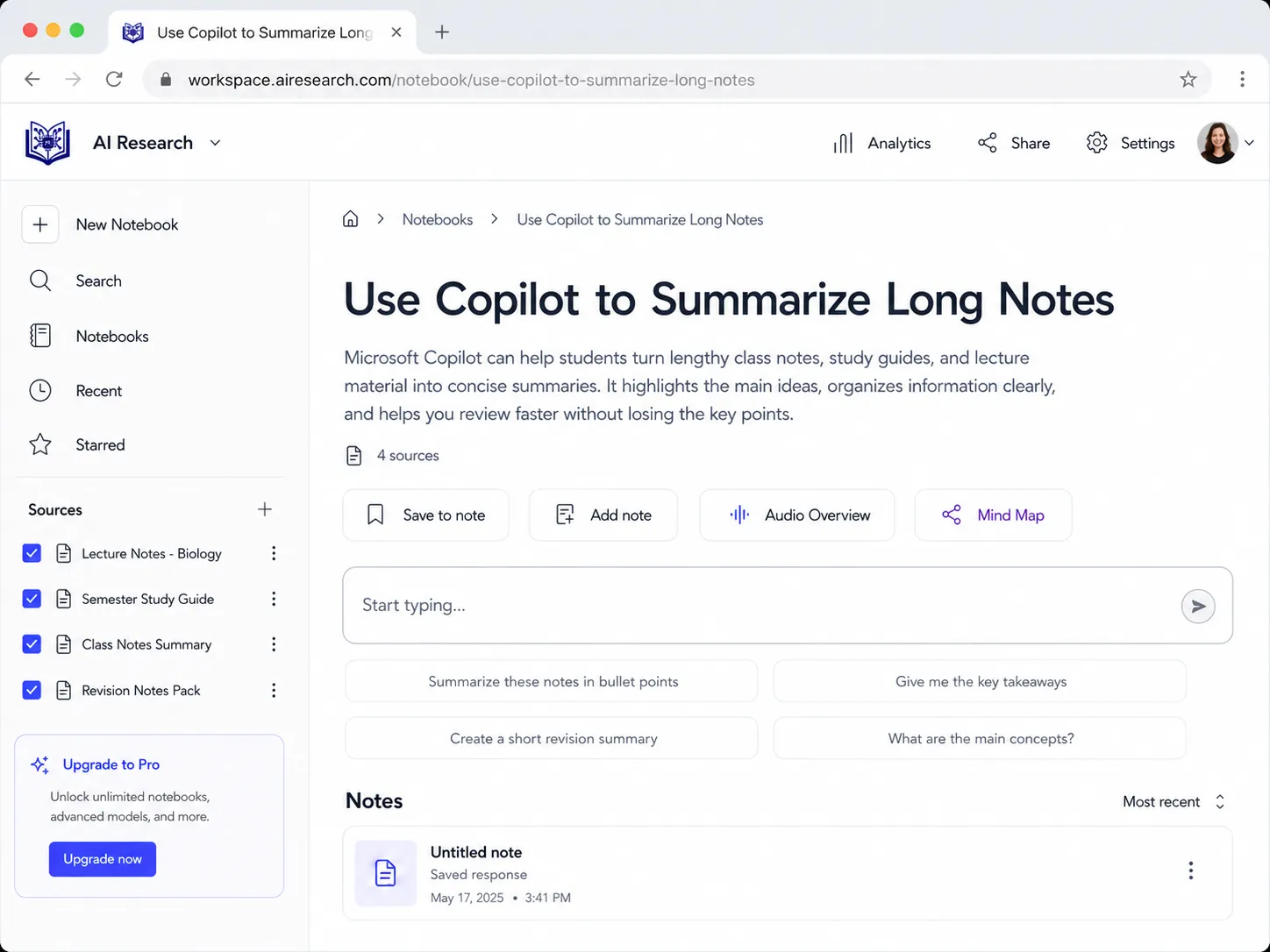Click the send arrow button

click(1198, 606)
